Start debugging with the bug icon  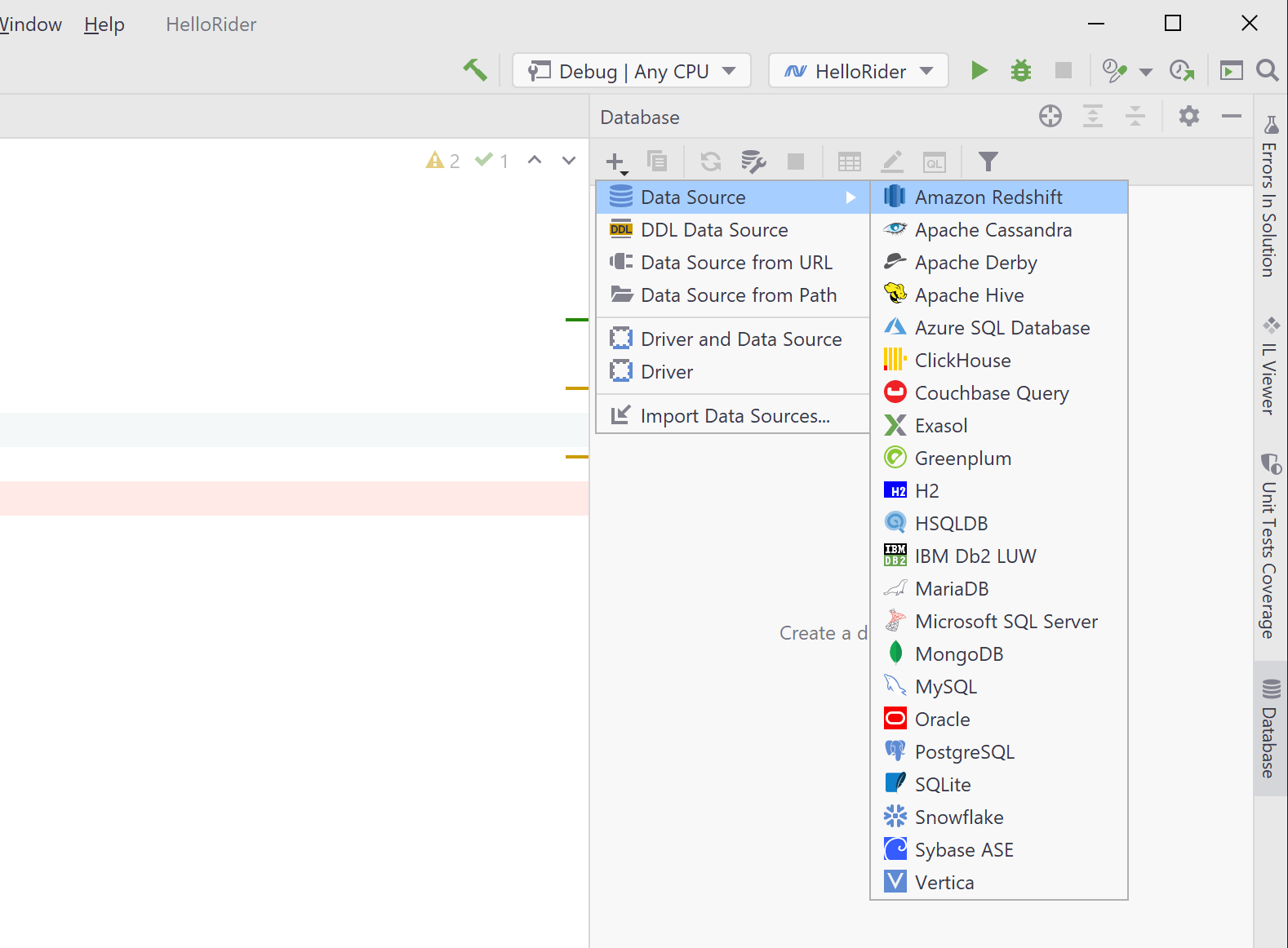(x=1020, y=71)
